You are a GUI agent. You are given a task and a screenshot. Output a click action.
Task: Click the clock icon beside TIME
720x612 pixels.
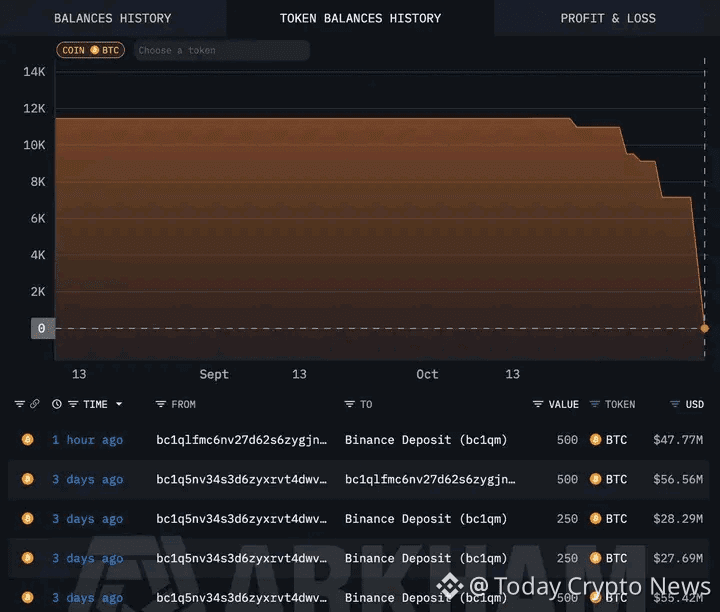point(56,404)
